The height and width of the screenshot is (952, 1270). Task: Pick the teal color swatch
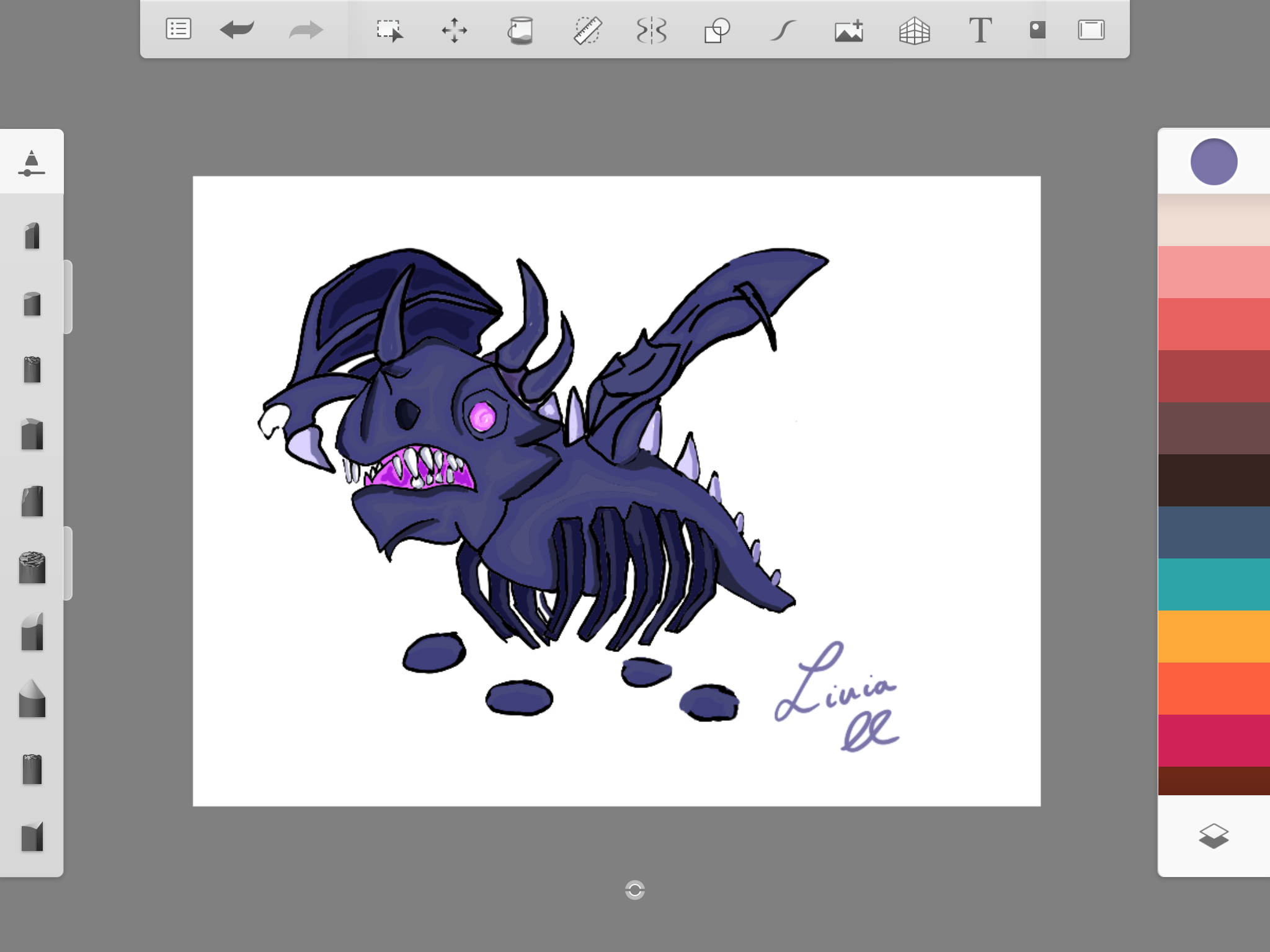pos(1214,584)
